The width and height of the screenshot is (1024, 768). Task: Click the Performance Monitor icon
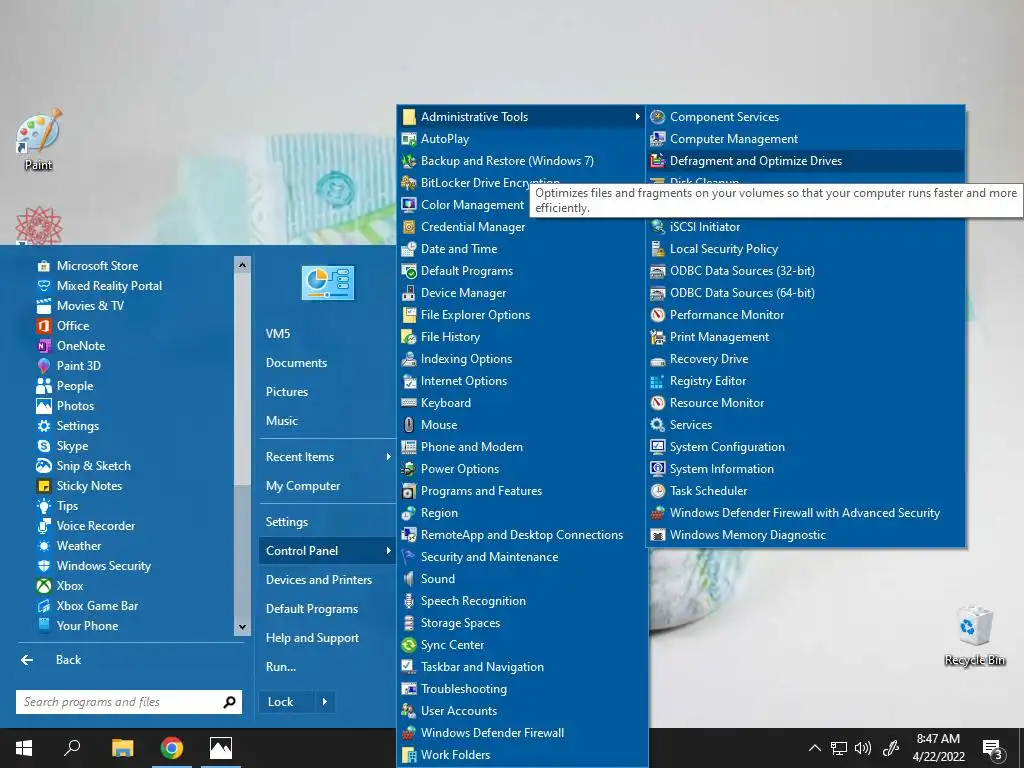click(x=658, y=315)
